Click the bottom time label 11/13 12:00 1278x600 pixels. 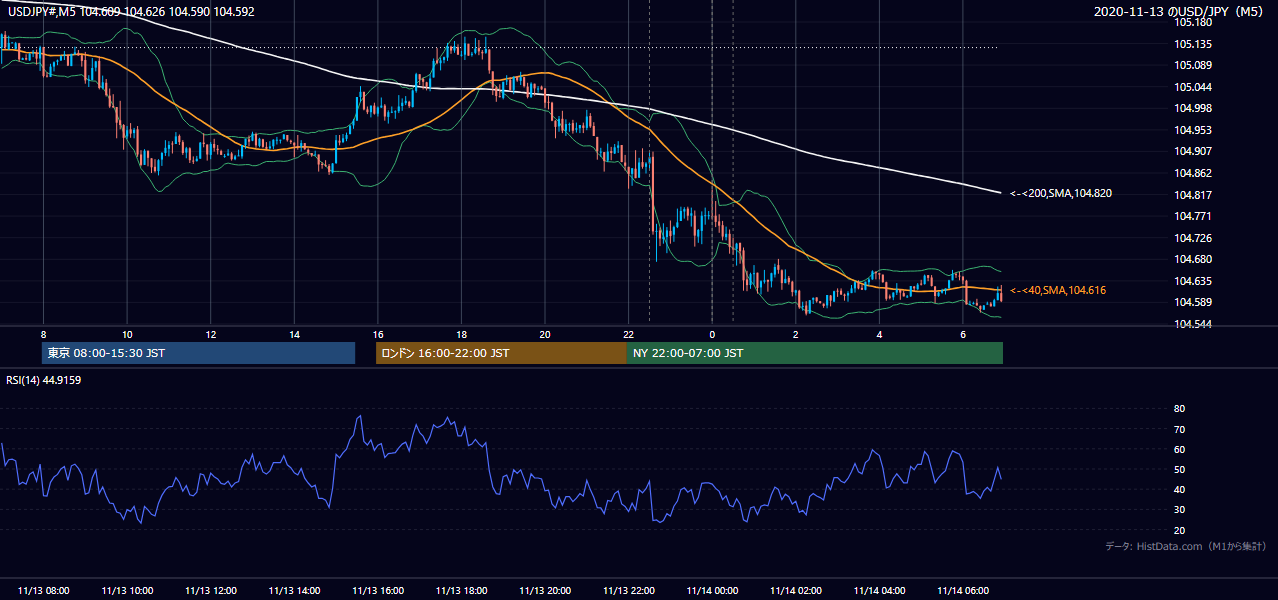(x=210, y=591)
